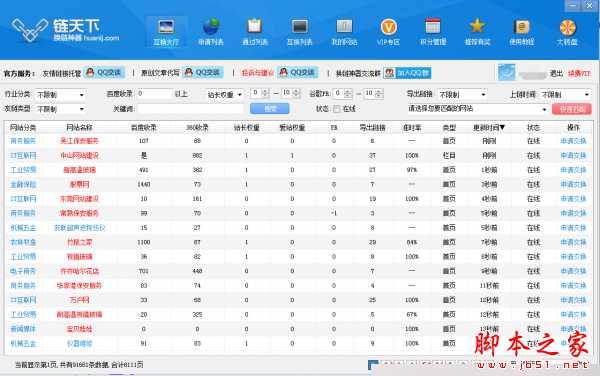Click QQ交谈 beside 友情链接托管
The height and width of the screenshot is (376, 600).
pyautogui.click(x=104, y=72)
